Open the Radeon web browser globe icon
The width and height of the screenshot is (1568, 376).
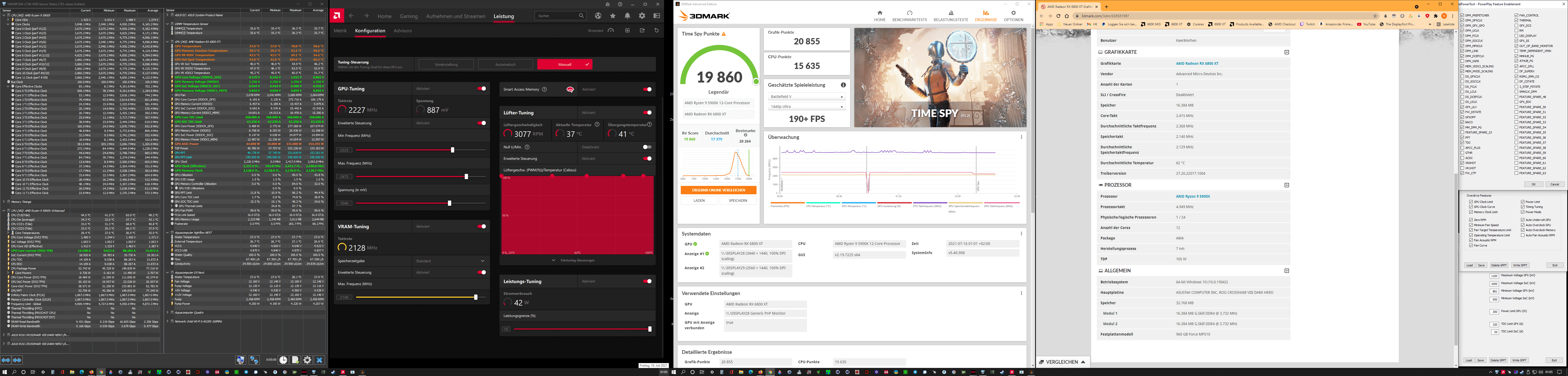[598, 16]
